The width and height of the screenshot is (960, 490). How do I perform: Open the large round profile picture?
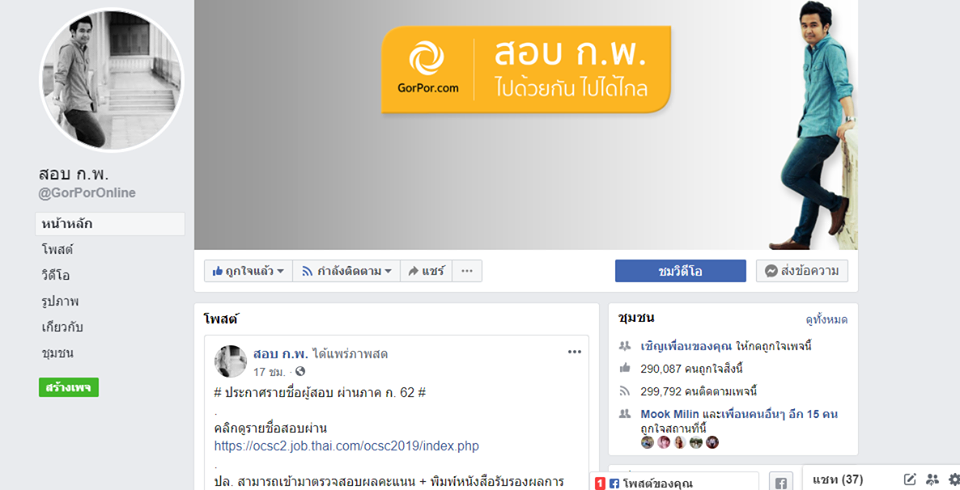(x=111, y=80)
